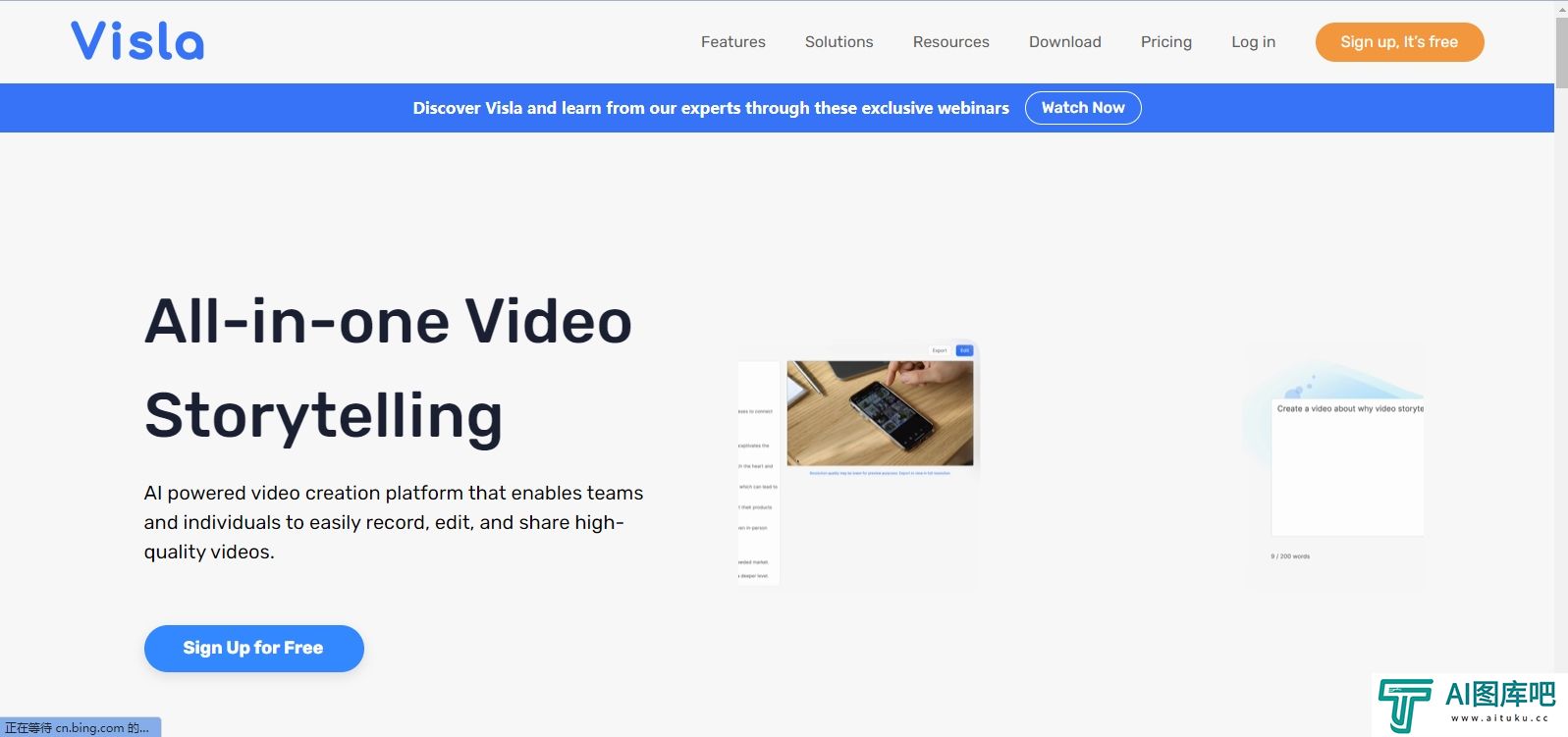Go to the Download page

coord(1064,42)
